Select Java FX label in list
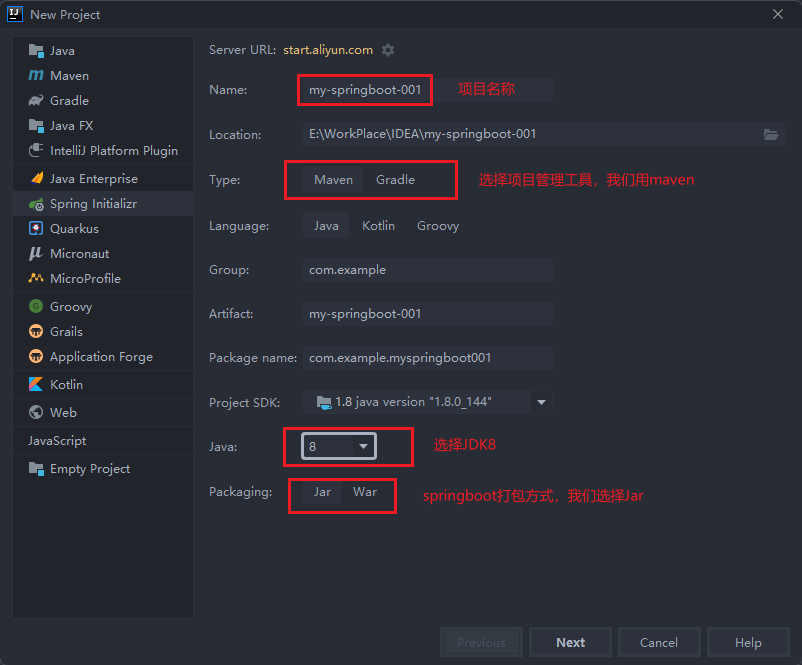802x665 pixels. tap(72, 126)
